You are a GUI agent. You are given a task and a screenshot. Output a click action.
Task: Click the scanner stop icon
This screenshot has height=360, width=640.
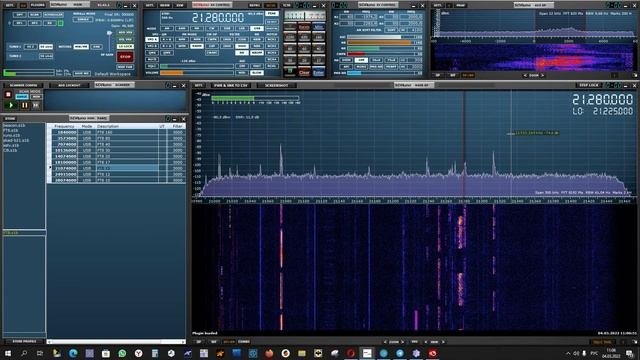click(x=8, y=94)
